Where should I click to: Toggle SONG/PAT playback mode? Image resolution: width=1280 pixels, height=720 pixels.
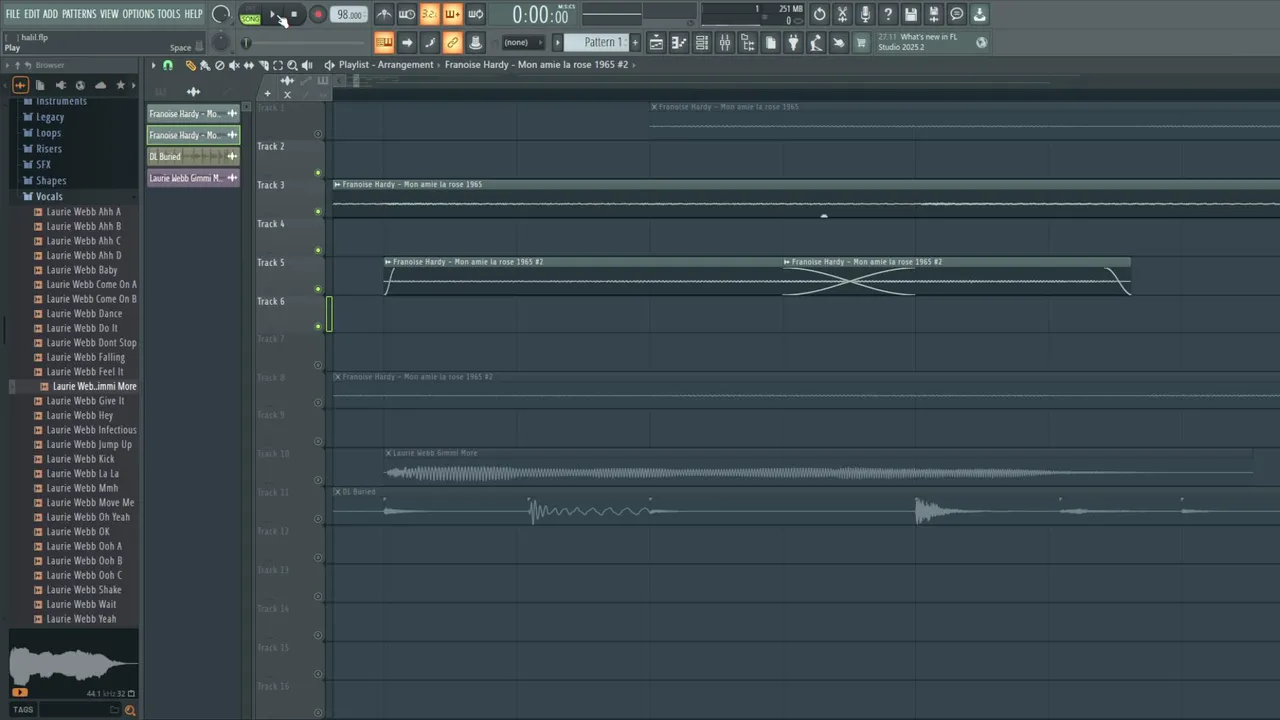tap(250, 14)
